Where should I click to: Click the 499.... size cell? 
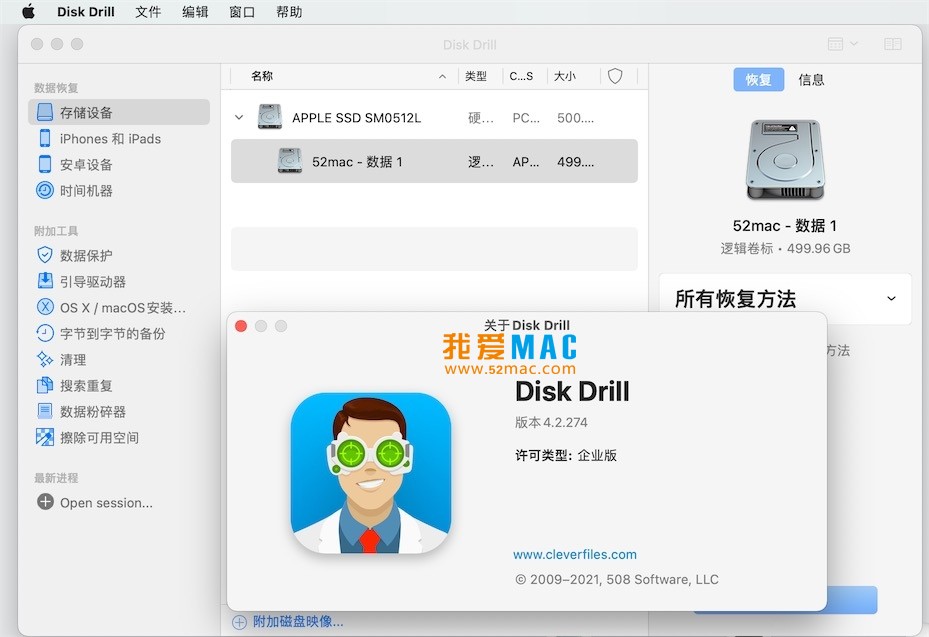pyautogui.click(x=575, y=162)
